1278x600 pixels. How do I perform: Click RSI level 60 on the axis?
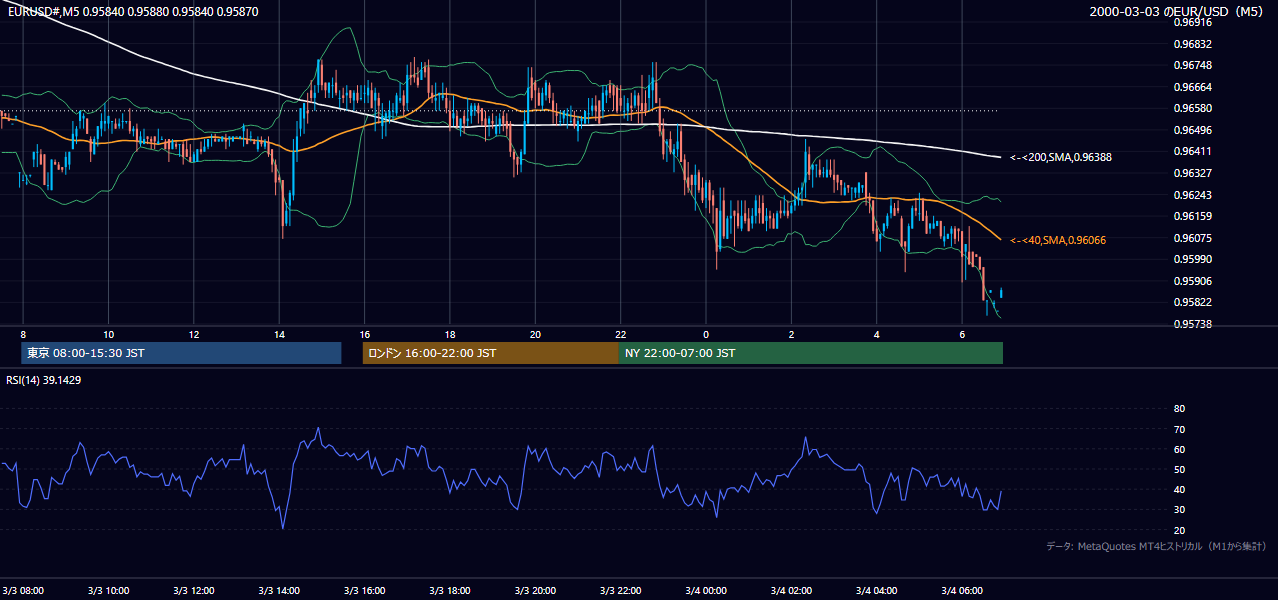1179,449
